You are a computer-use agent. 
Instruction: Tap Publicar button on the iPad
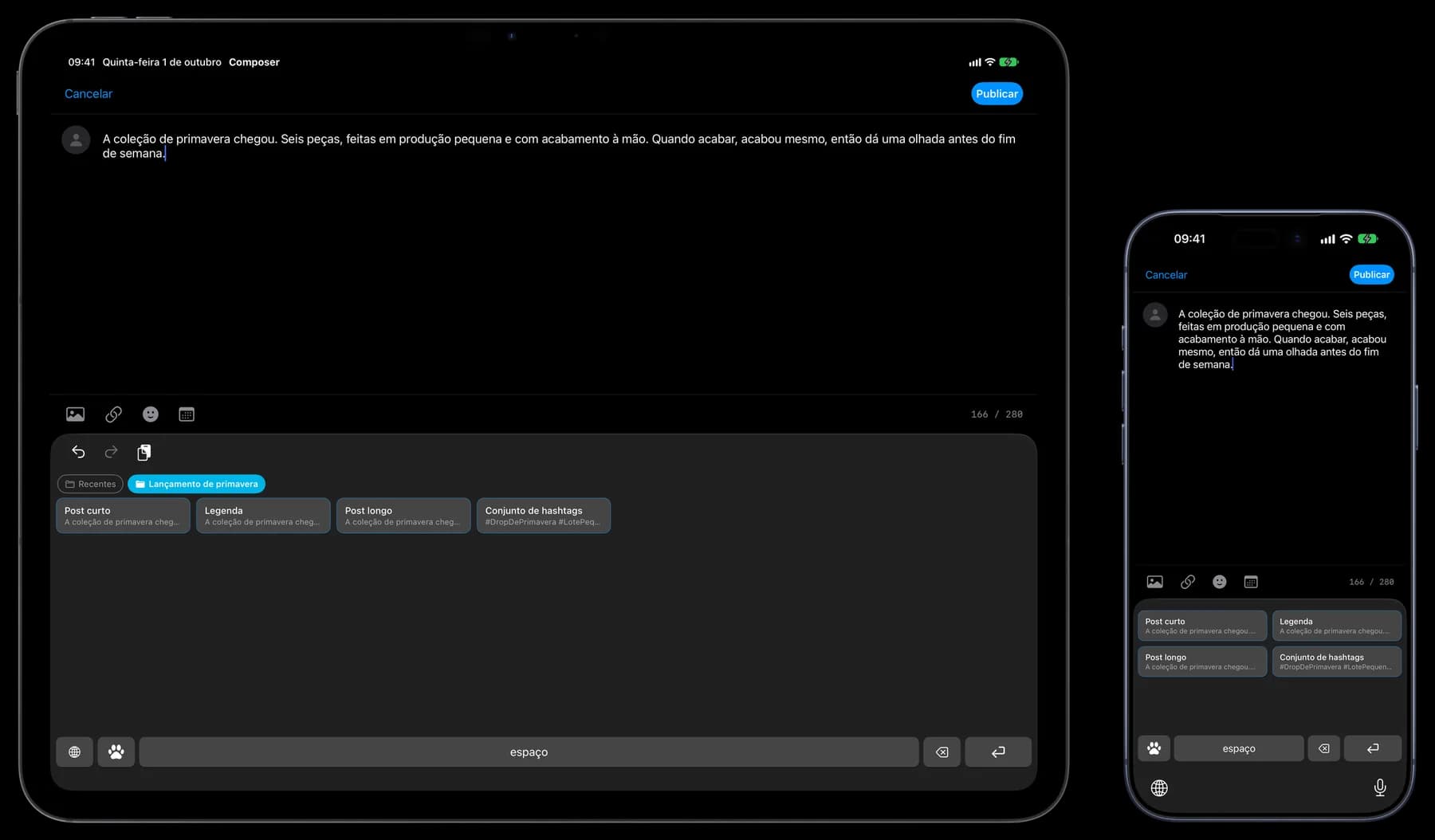click(x=997, y=94)
